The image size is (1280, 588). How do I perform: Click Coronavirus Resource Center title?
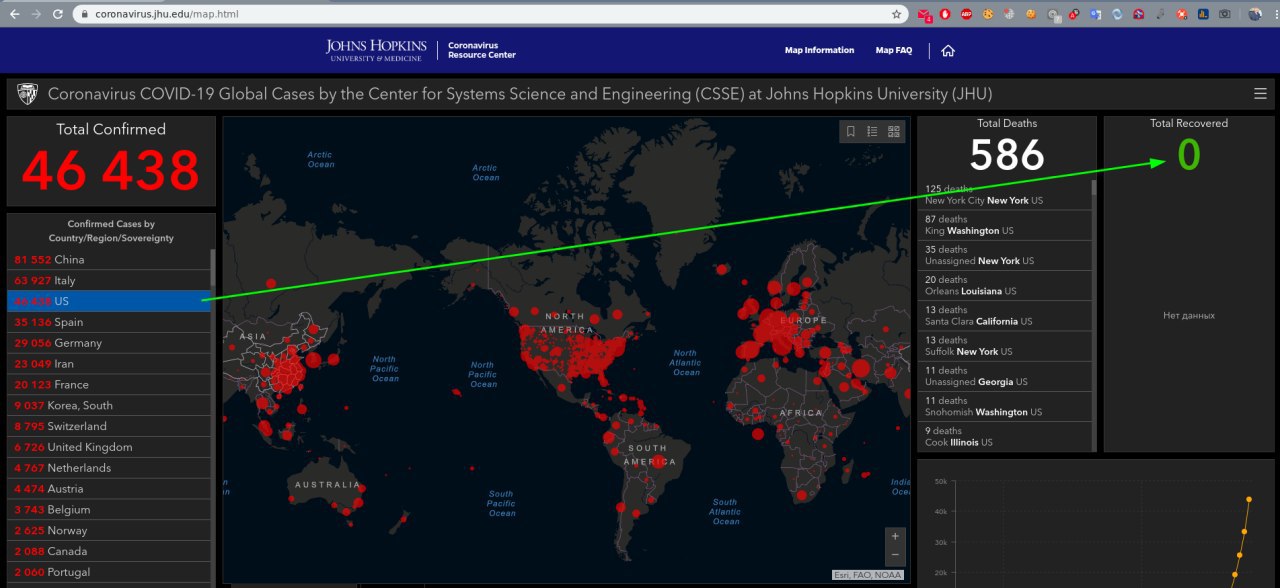(482, 50)
